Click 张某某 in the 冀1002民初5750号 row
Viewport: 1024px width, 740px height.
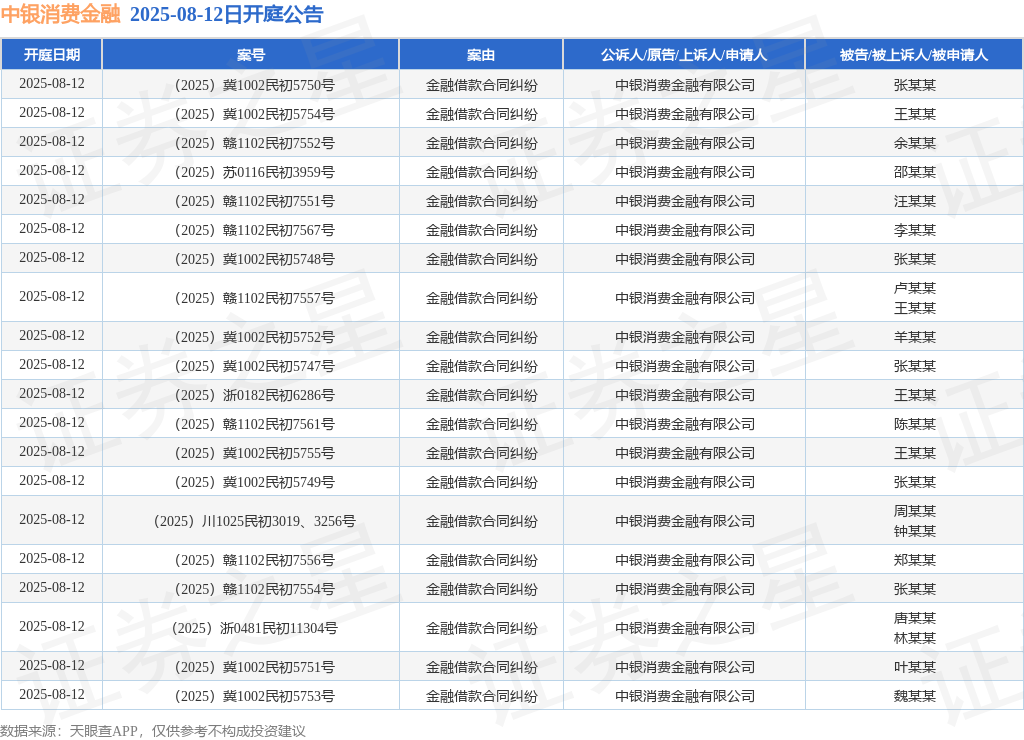coord(914,85)
